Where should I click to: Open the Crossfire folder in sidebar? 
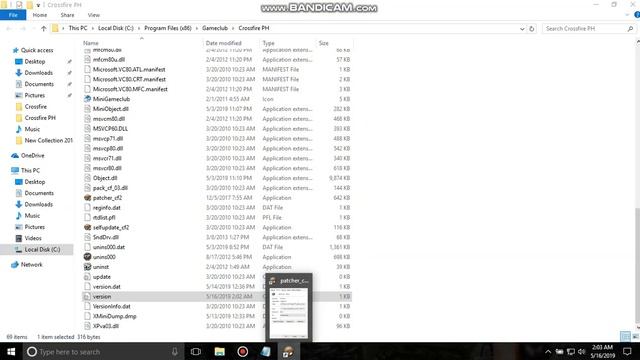(36, 107)
